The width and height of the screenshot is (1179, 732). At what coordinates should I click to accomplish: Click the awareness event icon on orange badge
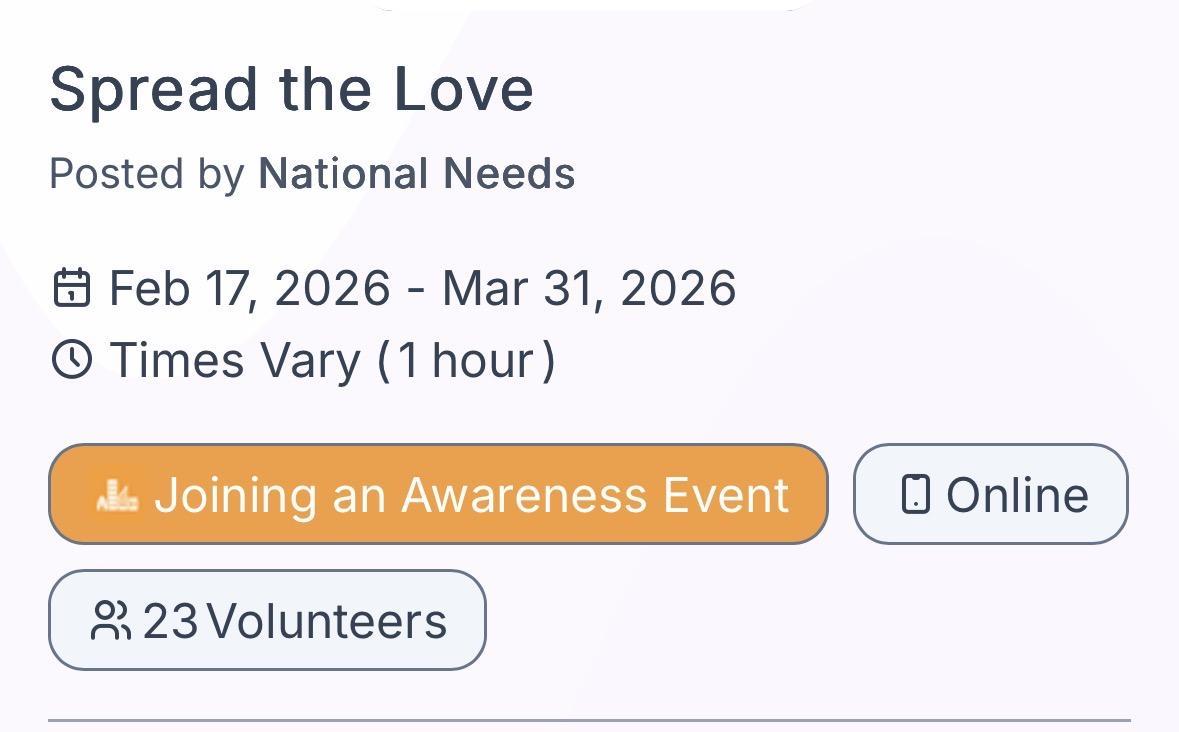[117, 494]
